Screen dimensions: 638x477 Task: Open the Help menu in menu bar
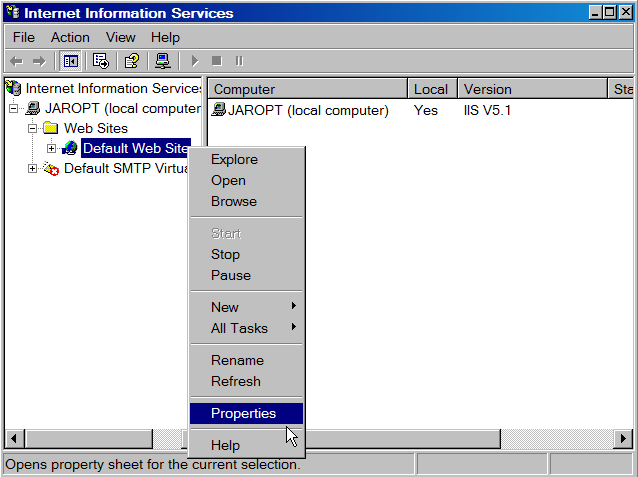point(165,37)
